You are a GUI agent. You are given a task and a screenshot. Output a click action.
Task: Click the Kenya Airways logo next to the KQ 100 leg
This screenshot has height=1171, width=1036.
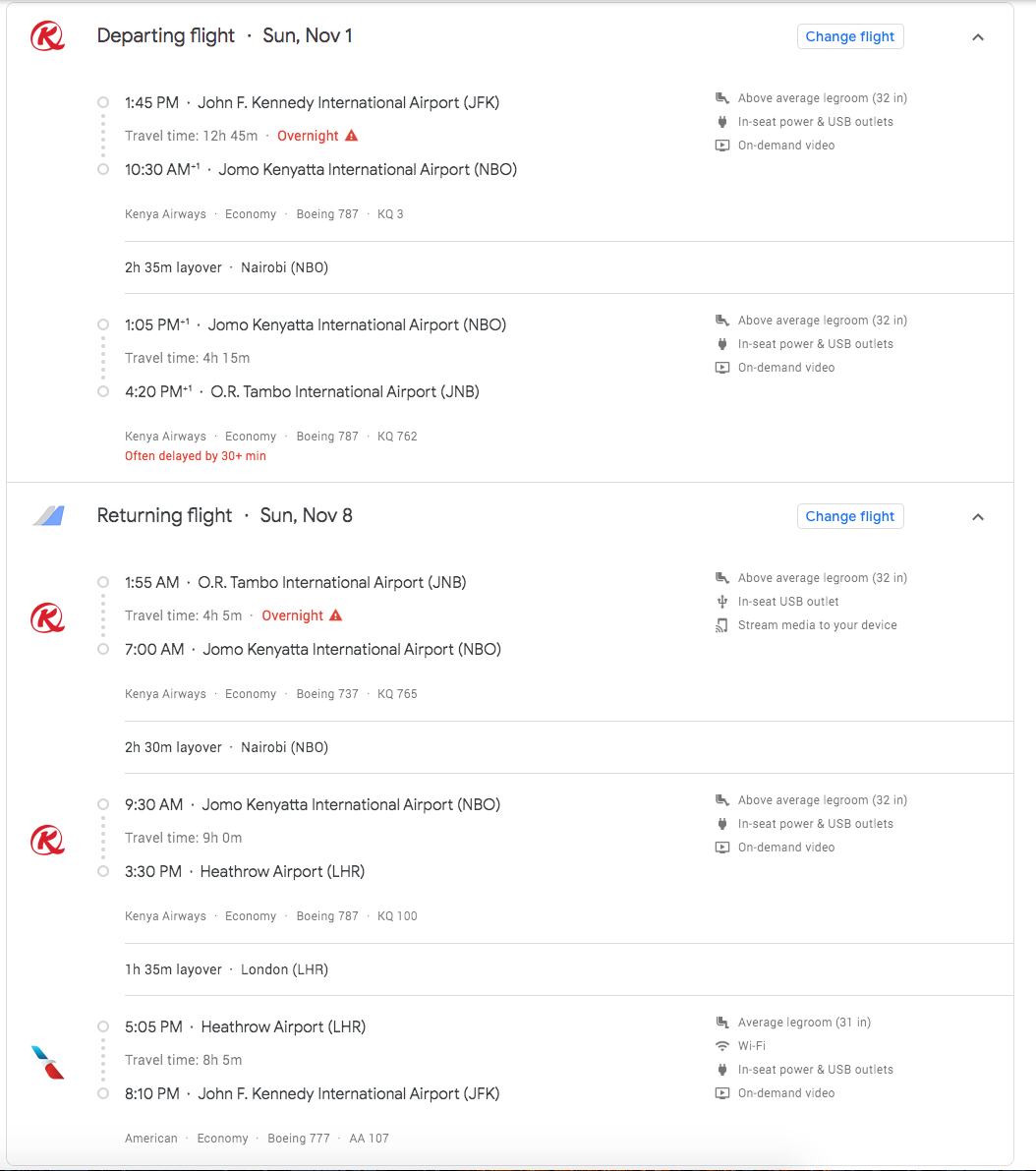47,840
